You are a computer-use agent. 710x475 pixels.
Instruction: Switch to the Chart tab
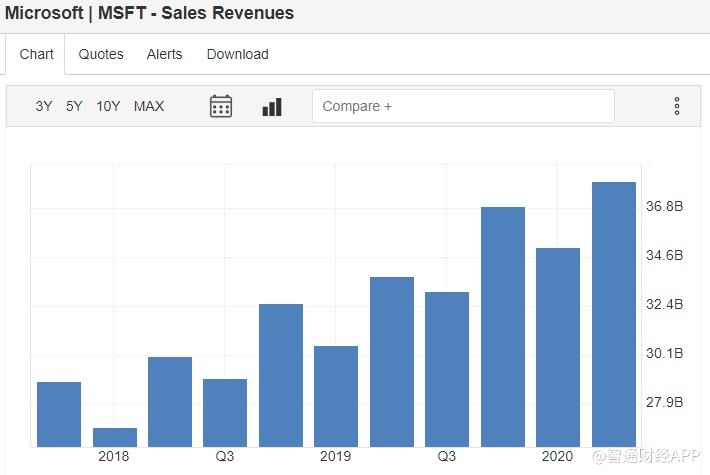pos(37,54)
